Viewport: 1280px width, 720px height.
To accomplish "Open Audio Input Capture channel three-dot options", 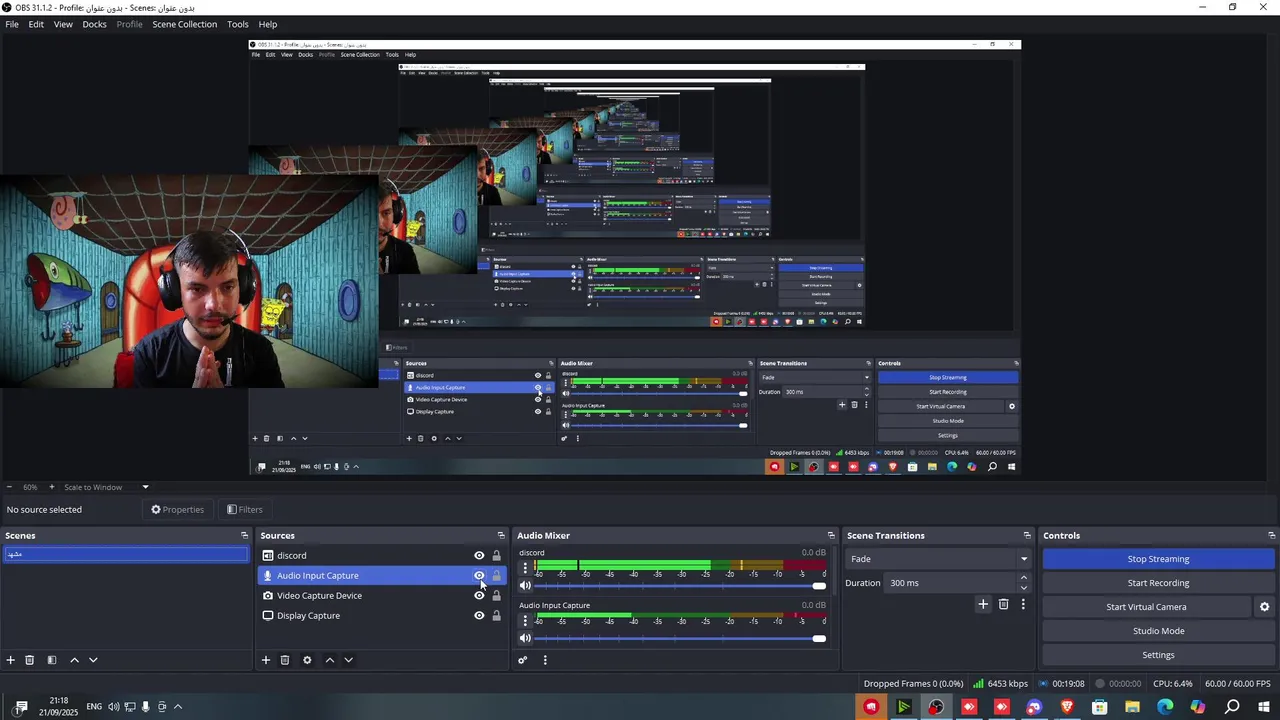I will pos(525,621).
